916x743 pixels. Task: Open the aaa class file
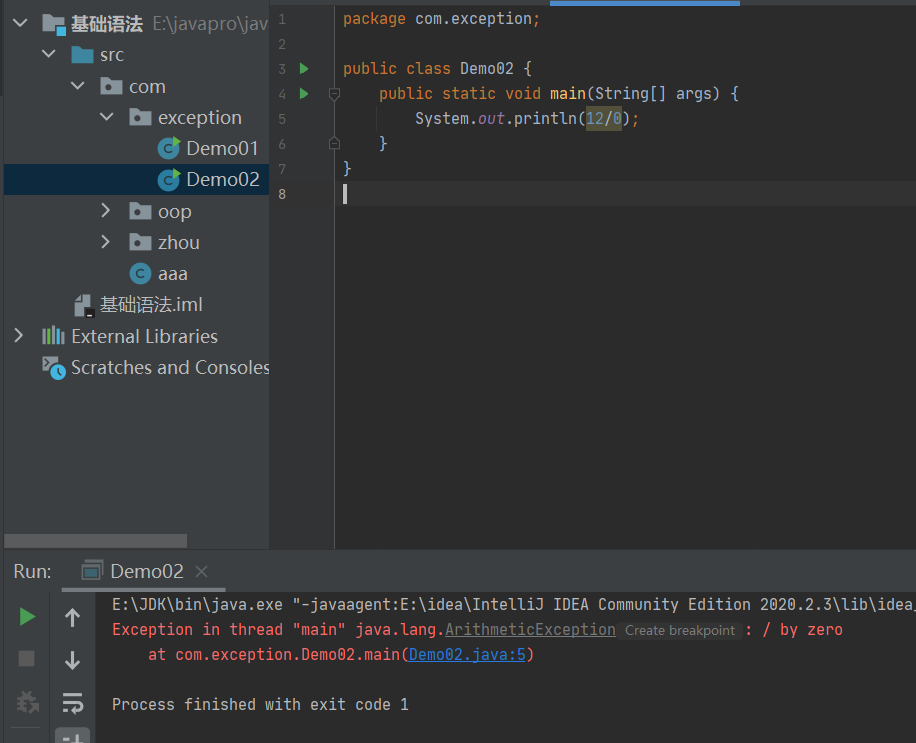coord(173,273)
